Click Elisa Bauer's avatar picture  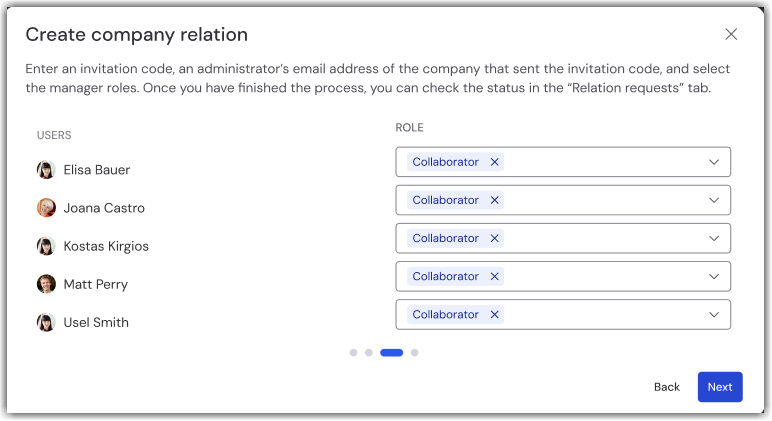[x=46, y=170]
